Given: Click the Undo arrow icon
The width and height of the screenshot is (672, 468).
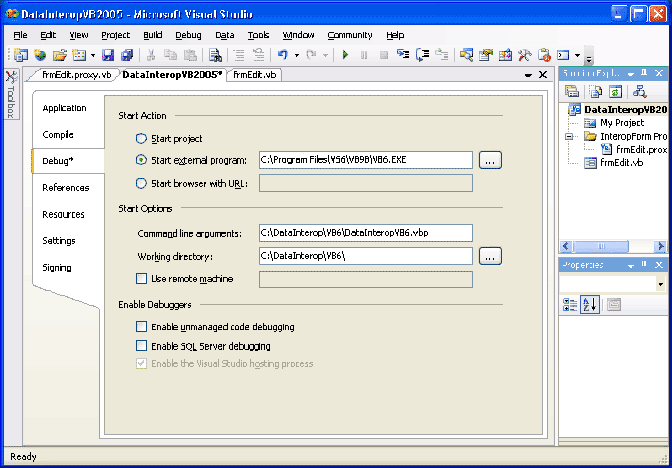Looking at the screenshot, I should (283, 55).
